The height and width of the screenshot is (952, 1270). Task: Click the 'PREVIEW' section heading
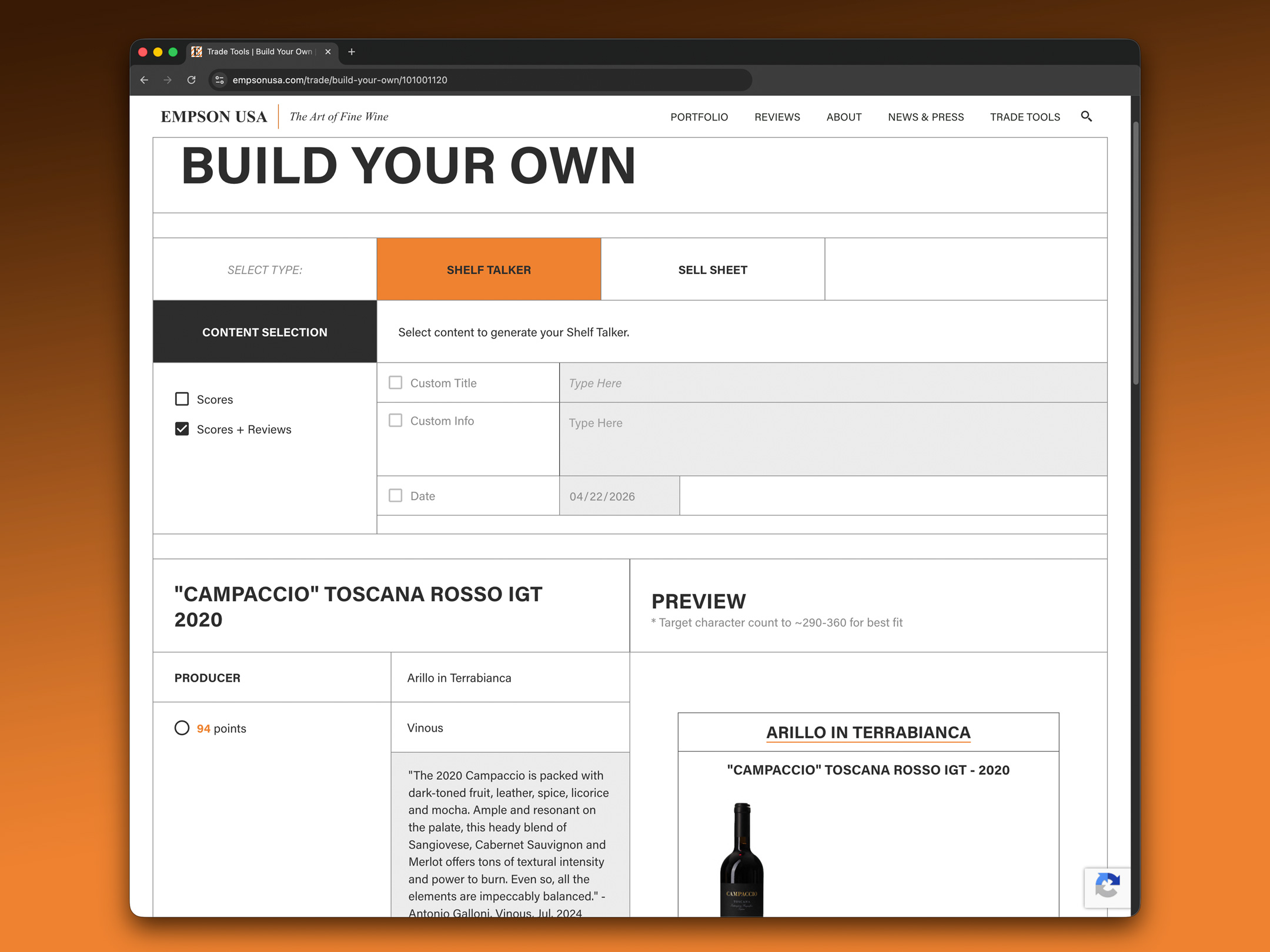(x=698, y=601)
